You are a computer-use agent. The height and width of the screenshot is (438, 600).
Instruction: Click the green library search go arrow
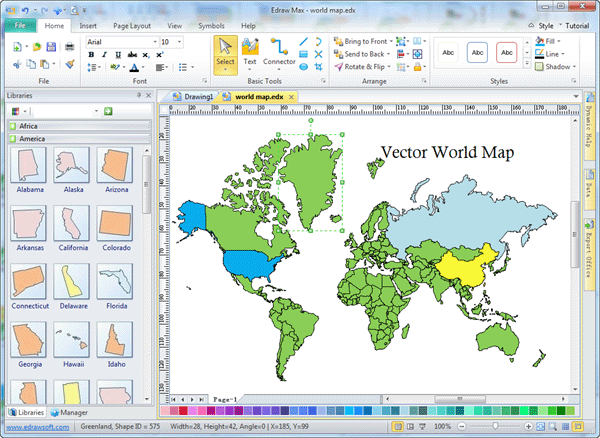click(108, 110)
